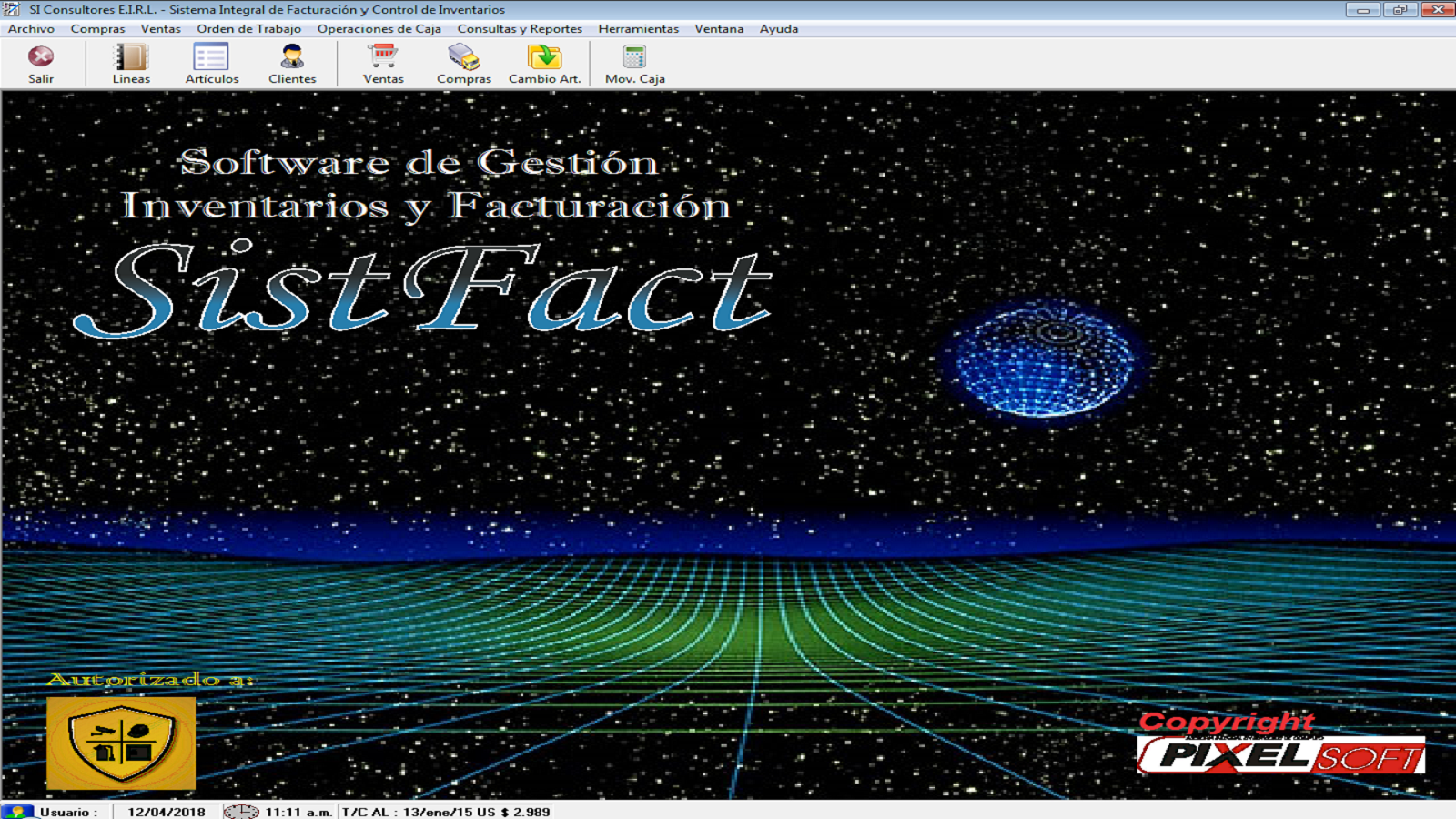Restore down the SistFact window
This screenshot has height=819, width=1456.
click(1400, 10)
